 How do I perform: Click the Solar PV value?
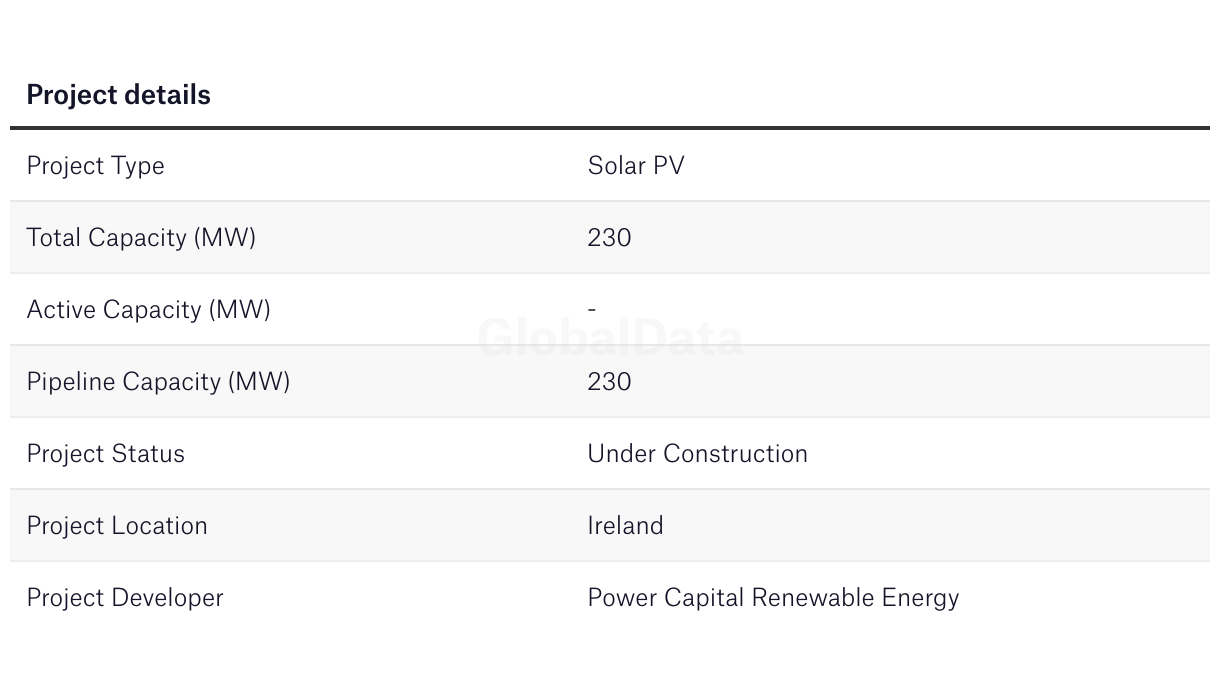pyautogui.click(x=636, y=166)
